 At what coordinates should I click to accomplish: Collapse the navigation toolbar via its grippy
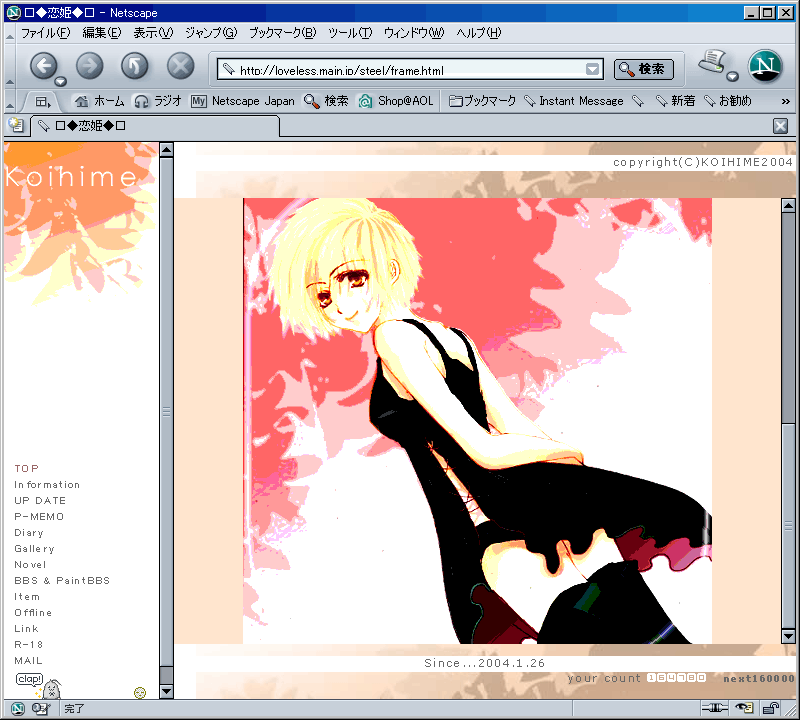click(x=10, y=66)
